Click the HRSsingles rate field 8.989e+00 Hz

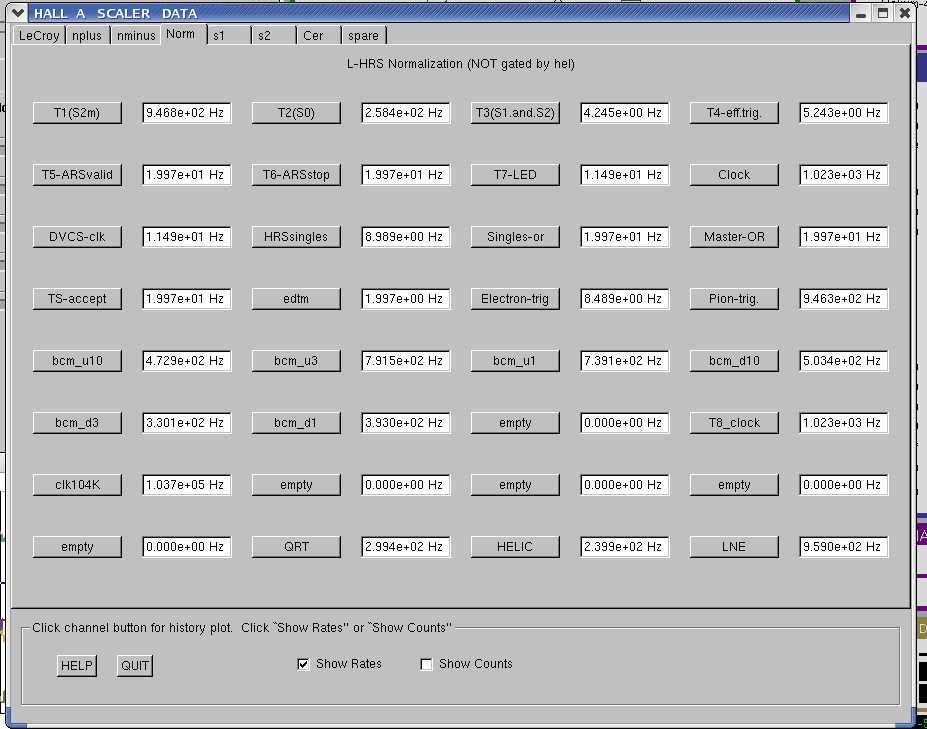pos(406,237)
